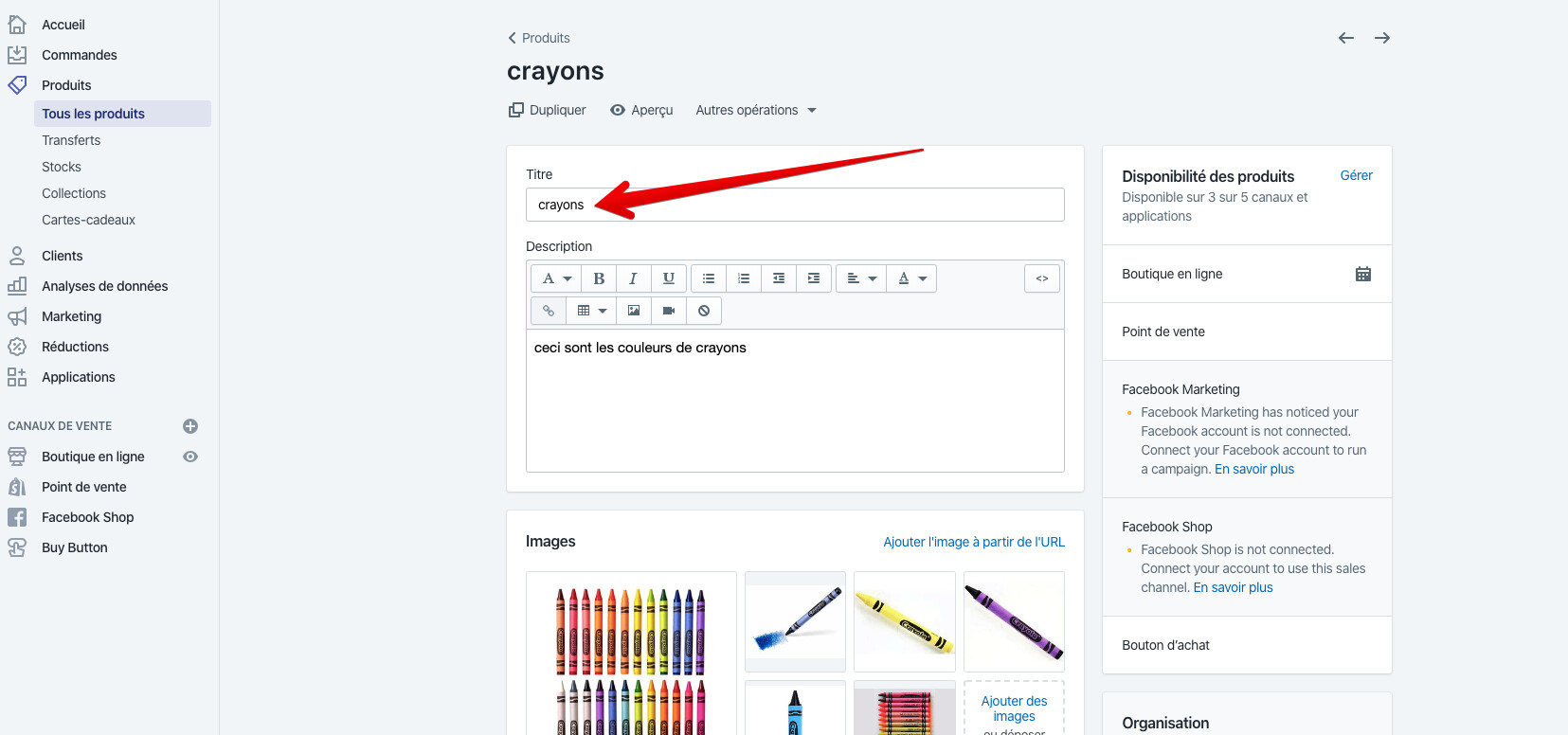Screen dimensions: 1568x735
Task: Click the Boutique en ligne storefront icon in the sidebar
Action: click(17, 457)
